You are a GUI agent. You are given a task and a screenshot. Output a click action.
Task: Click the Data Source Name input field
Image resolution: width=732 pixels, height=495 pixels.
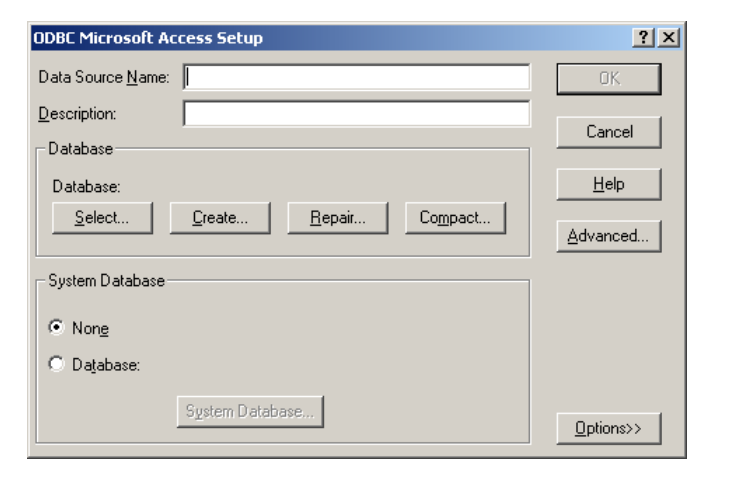pos(357,77)
